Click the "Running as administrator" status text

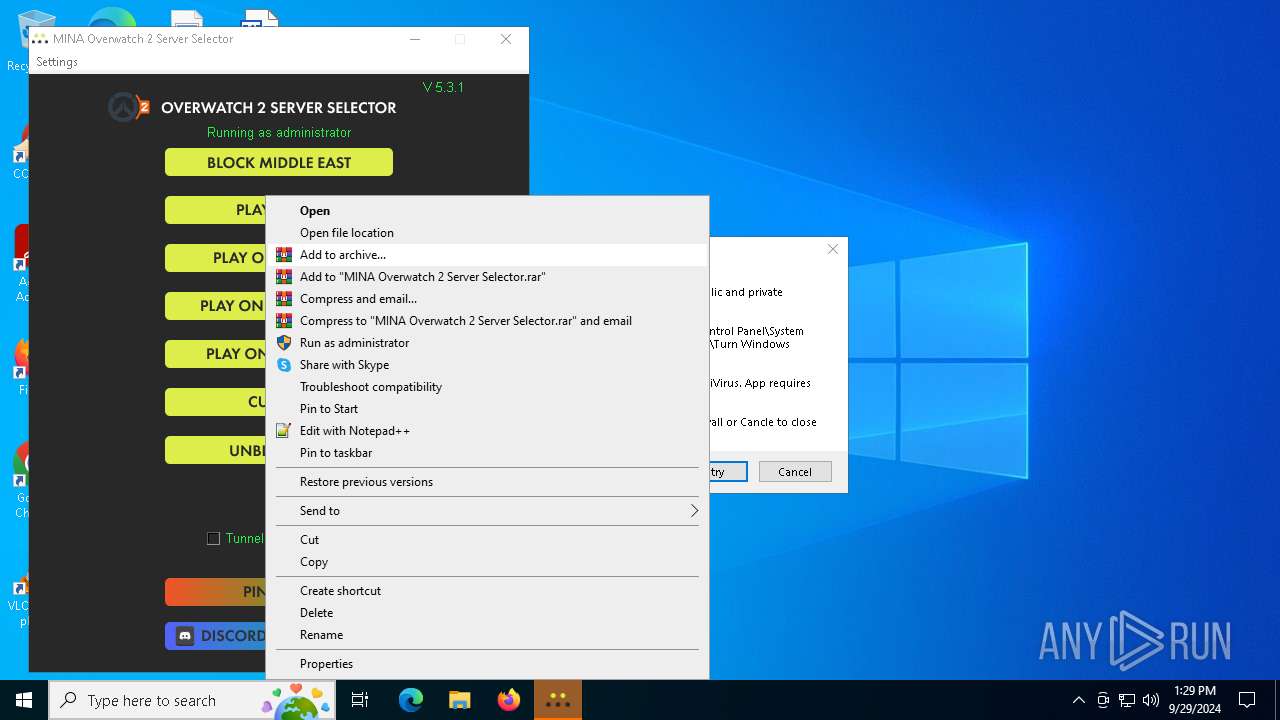279,133
